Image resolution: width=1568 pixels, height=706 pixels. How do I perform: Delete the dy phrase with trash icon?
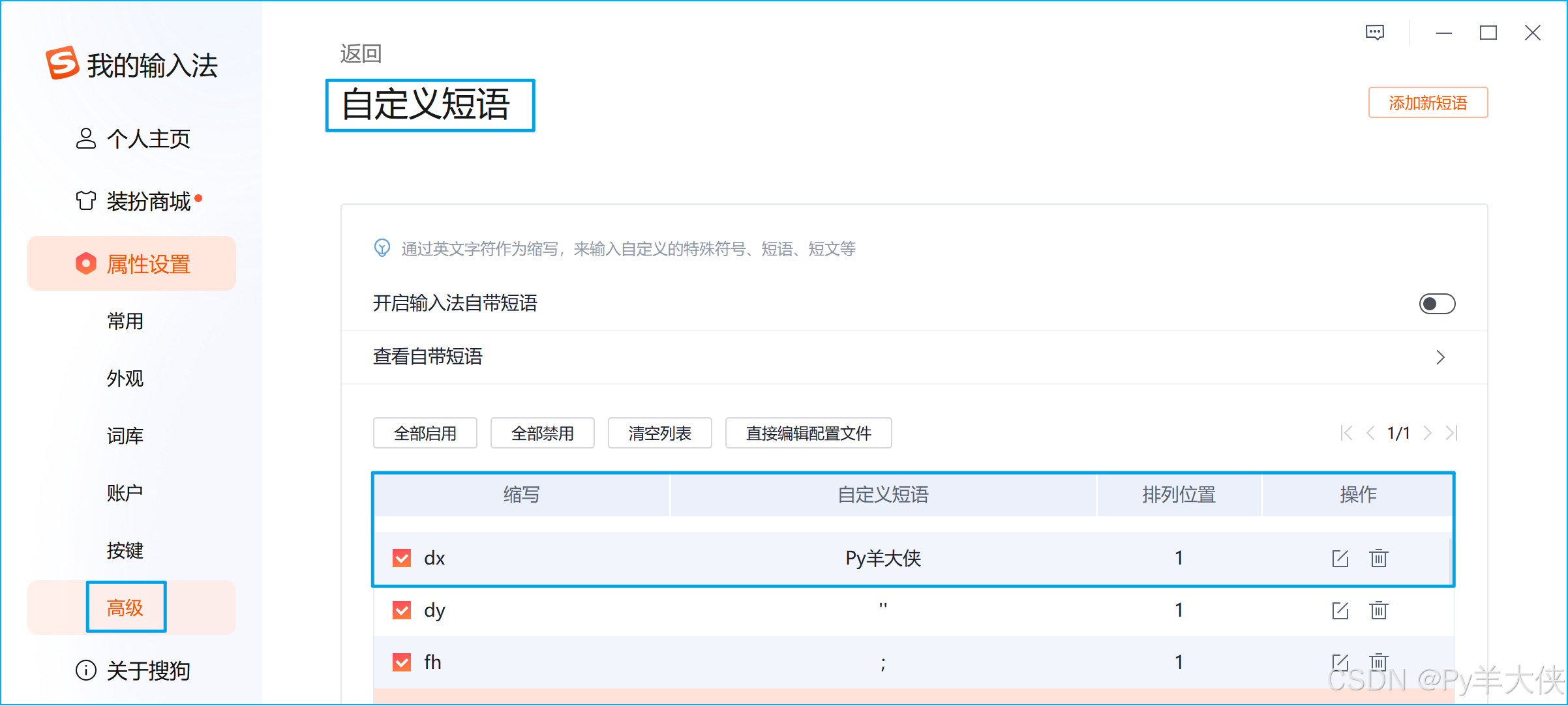point(1378,610)
